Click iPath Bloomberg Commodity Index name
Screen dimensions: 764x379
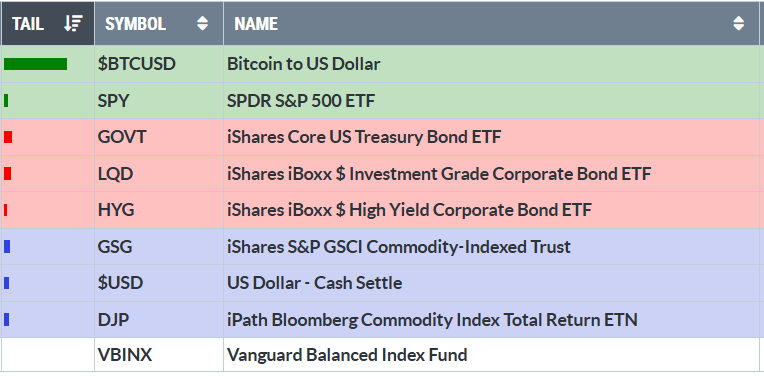(432, 320)
